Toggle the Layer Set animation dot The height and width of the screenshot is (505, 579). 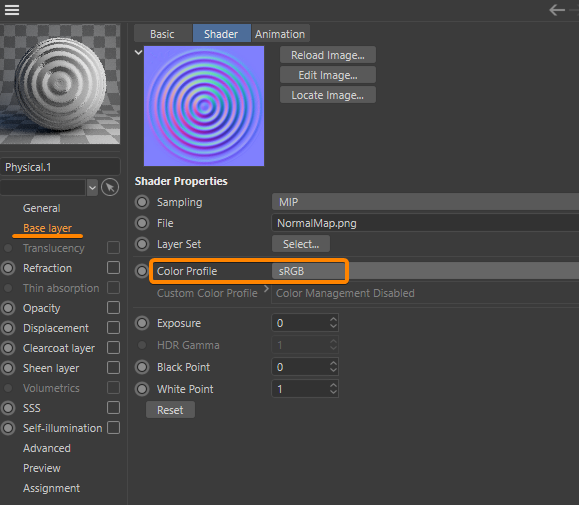point(142,244)
